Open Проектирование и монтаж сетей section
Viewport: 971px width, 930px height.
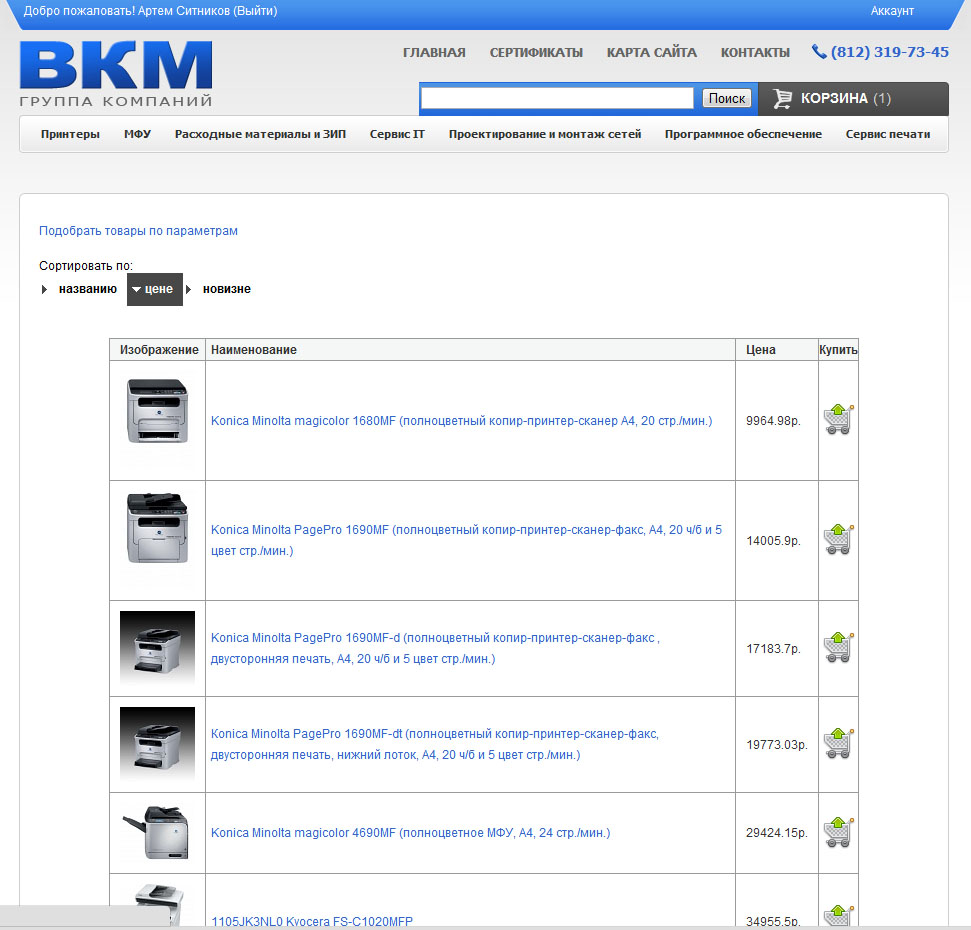point(545,134)
